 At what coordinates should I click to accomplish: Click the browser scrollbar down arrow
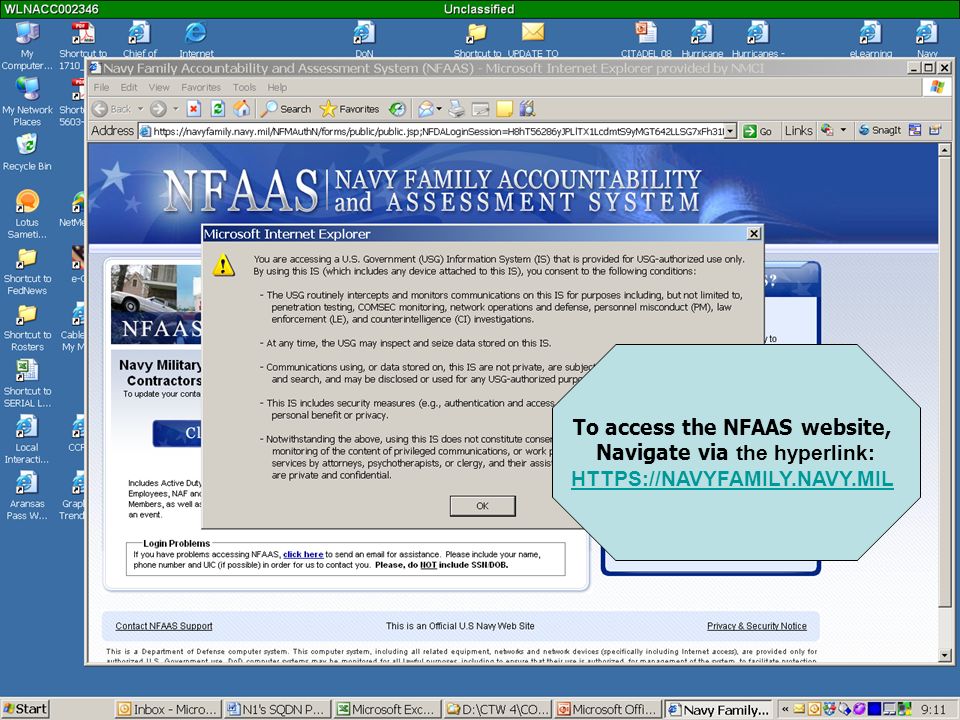tap(945, 655)
